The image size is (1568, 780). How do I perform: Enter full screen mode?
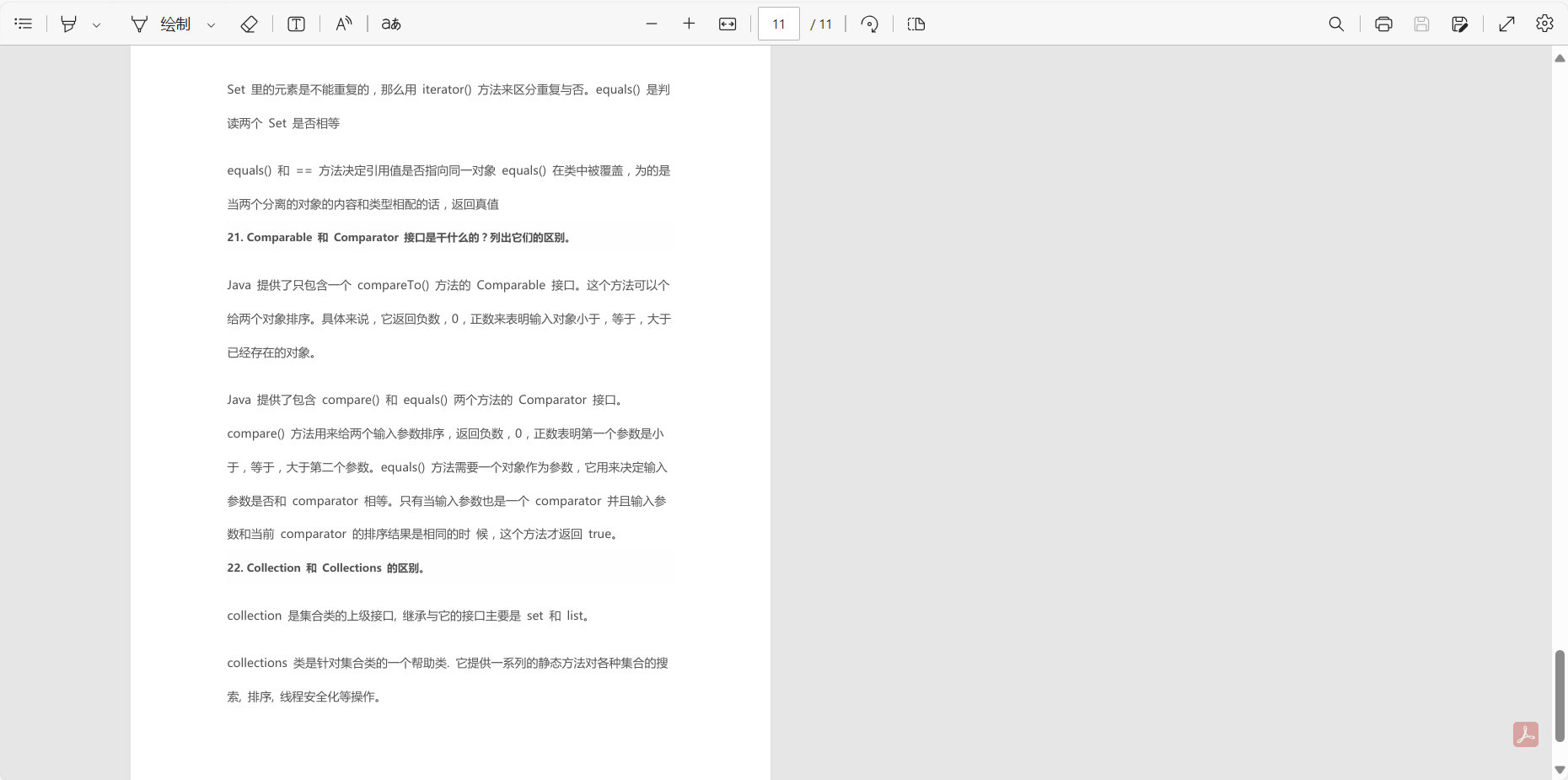click(x=1506, y=24)
